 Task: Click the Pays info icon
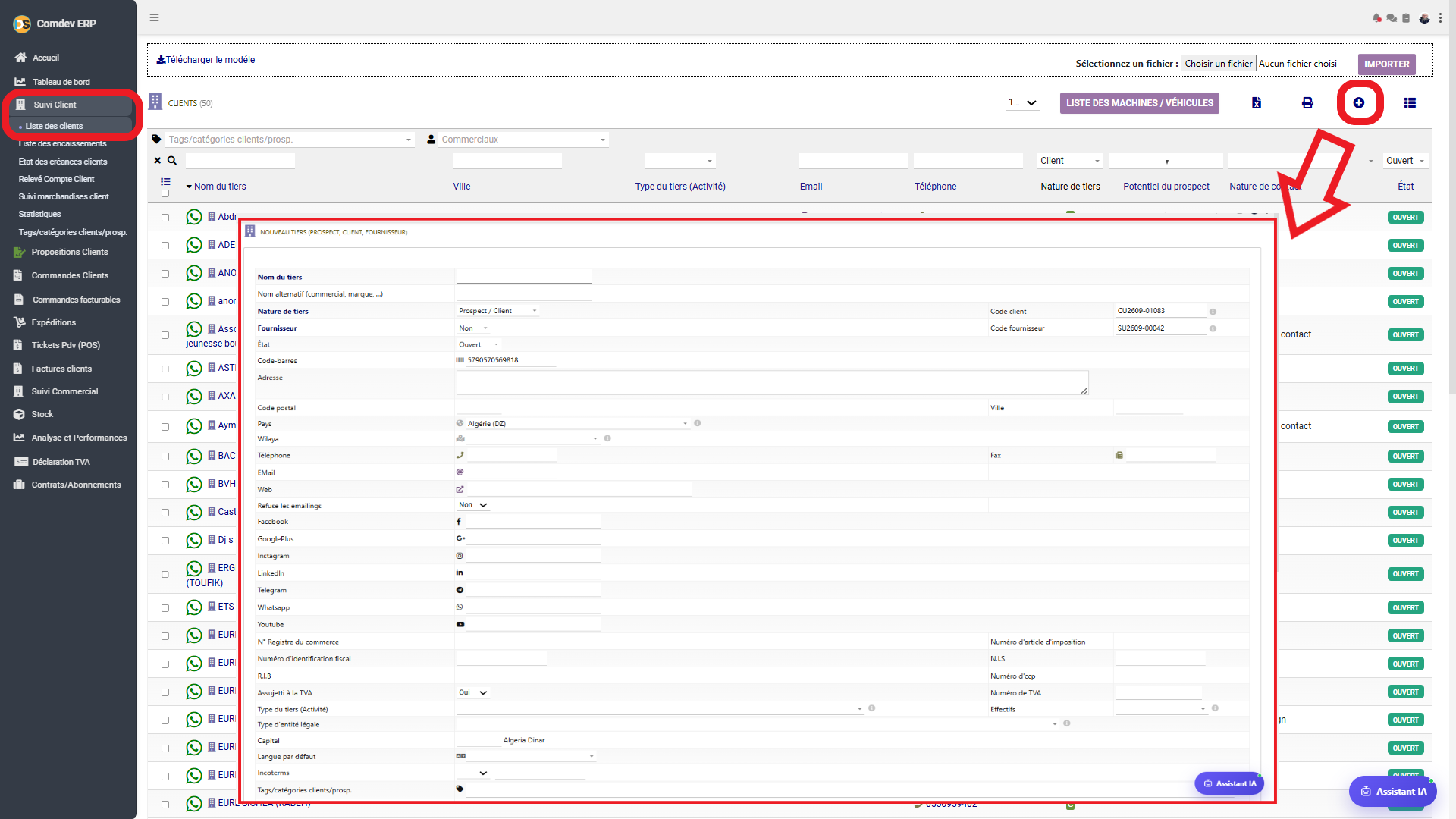point(697,423)
